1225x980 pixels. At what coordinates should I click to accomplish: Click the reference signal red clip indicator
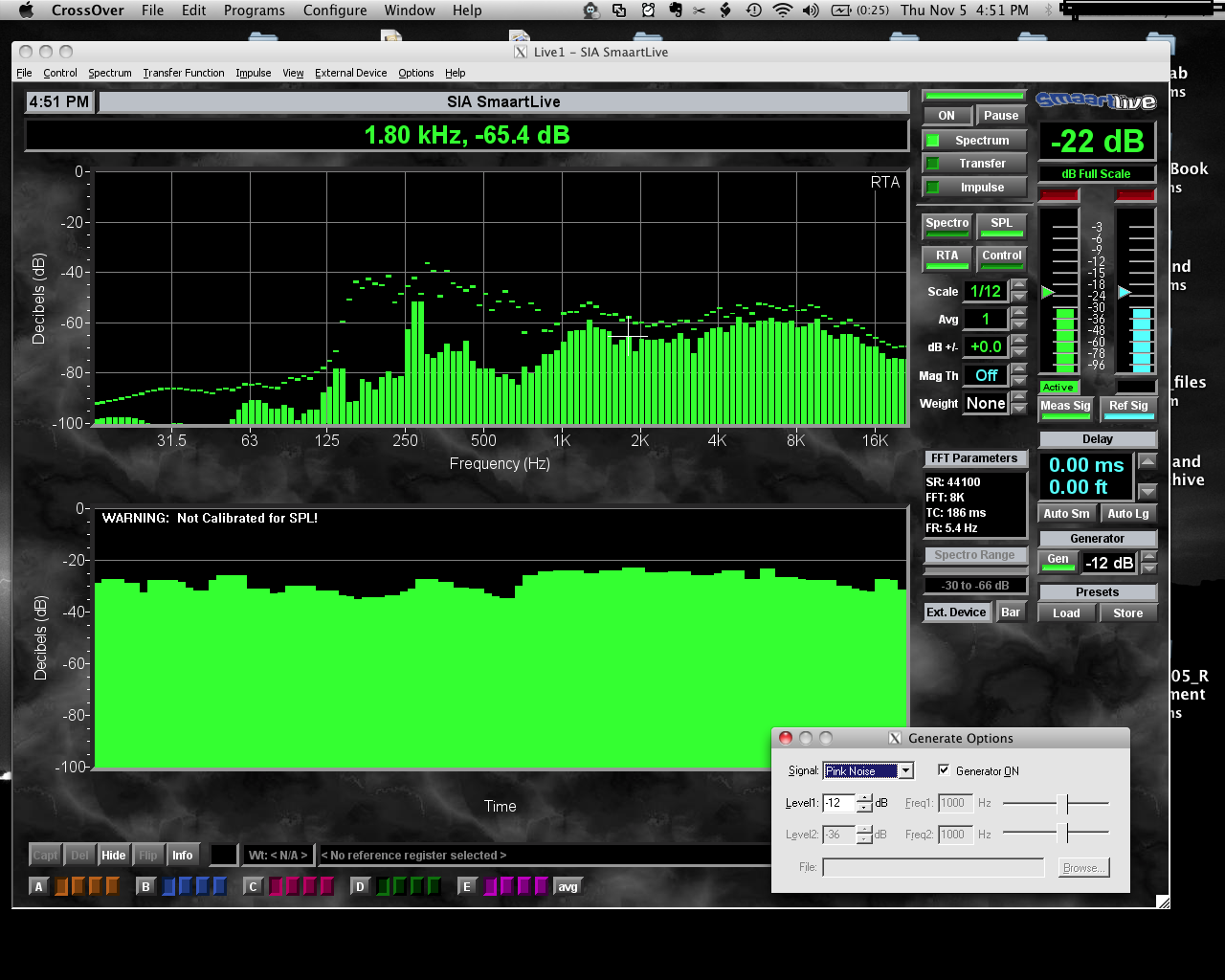(1136, 194)
